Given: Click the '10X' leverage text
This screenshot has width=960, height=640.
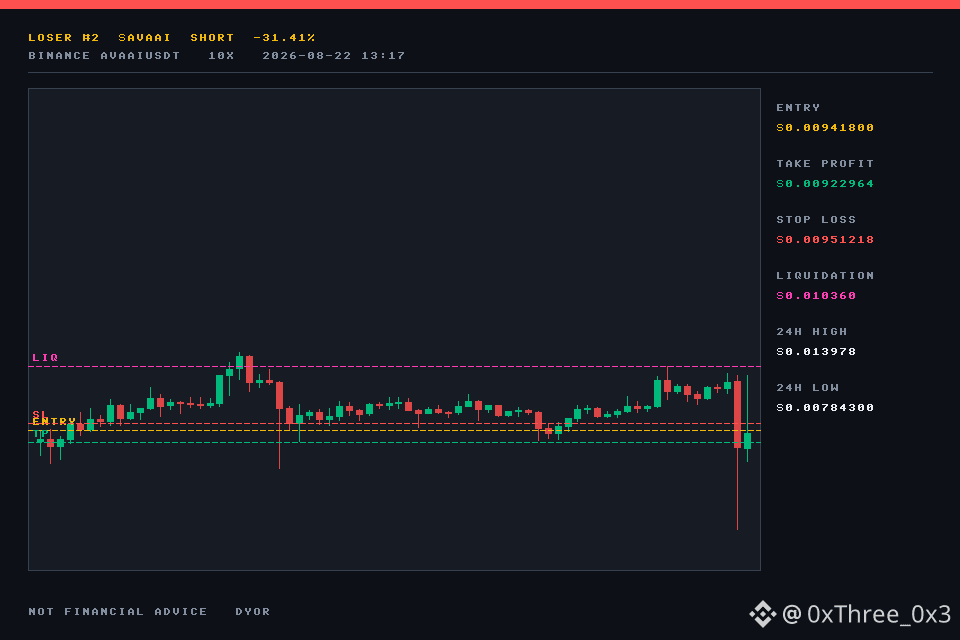Looking at the screenshot, I should coord(221,56).
